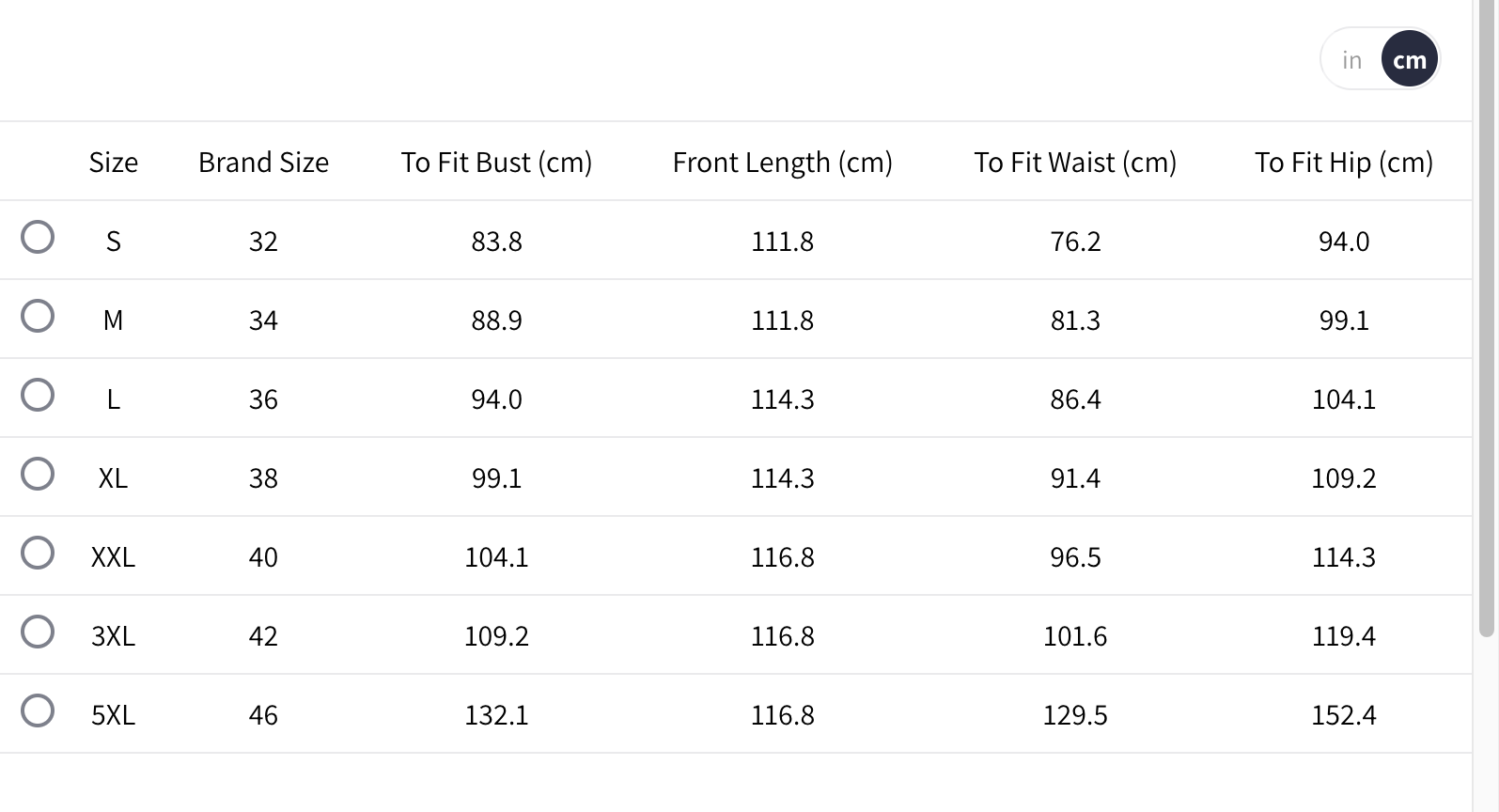Viewport: 1499px width, 812px height.
Task: Click the 152.4 hip measurement value
Action: (1343, 715)
